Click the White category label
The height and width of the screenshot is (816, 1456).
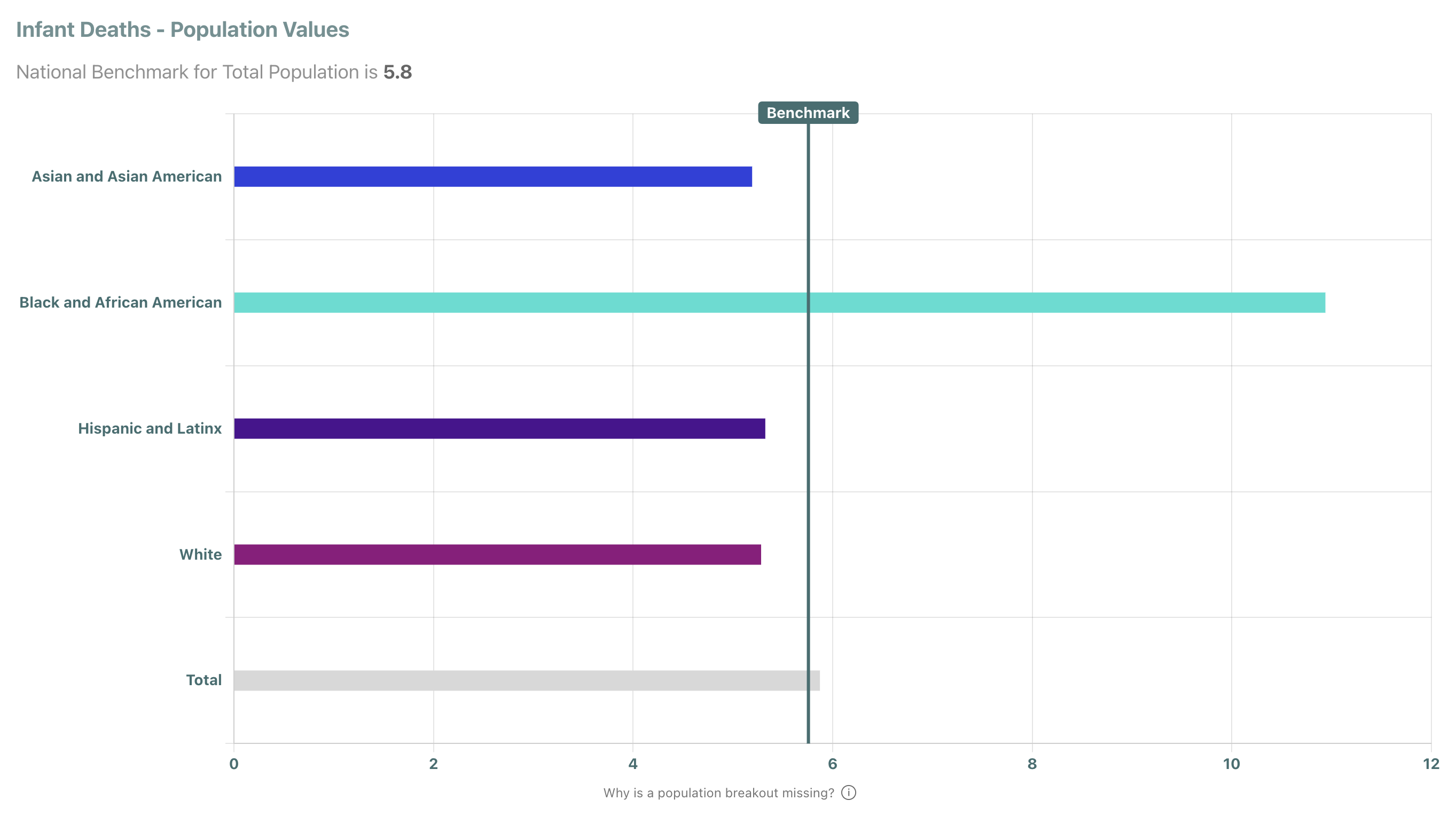[x=200, y=554]
